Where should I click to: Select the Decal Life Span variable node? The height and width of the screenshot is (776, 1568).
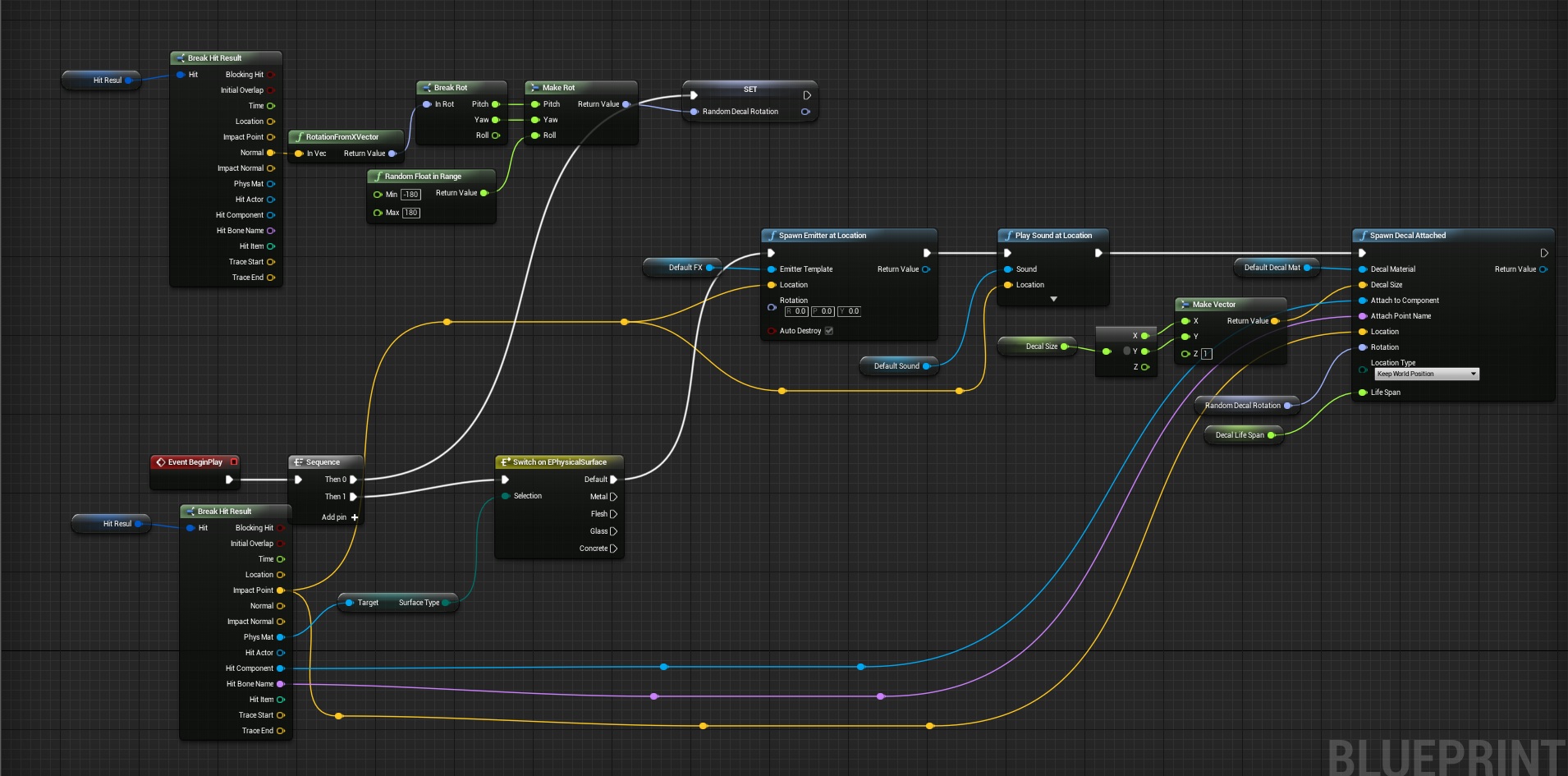pyautogui.click(x=1244, y=435)
